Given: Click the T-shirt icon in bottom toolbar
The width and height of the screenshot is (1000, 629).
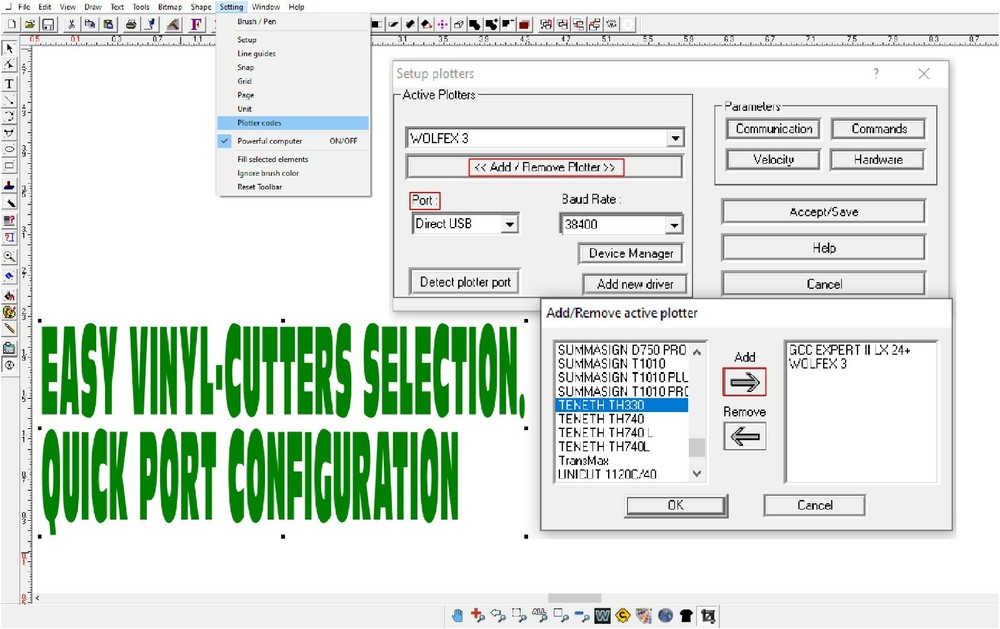Looking at the screenshot, I should tap(684, 615).
